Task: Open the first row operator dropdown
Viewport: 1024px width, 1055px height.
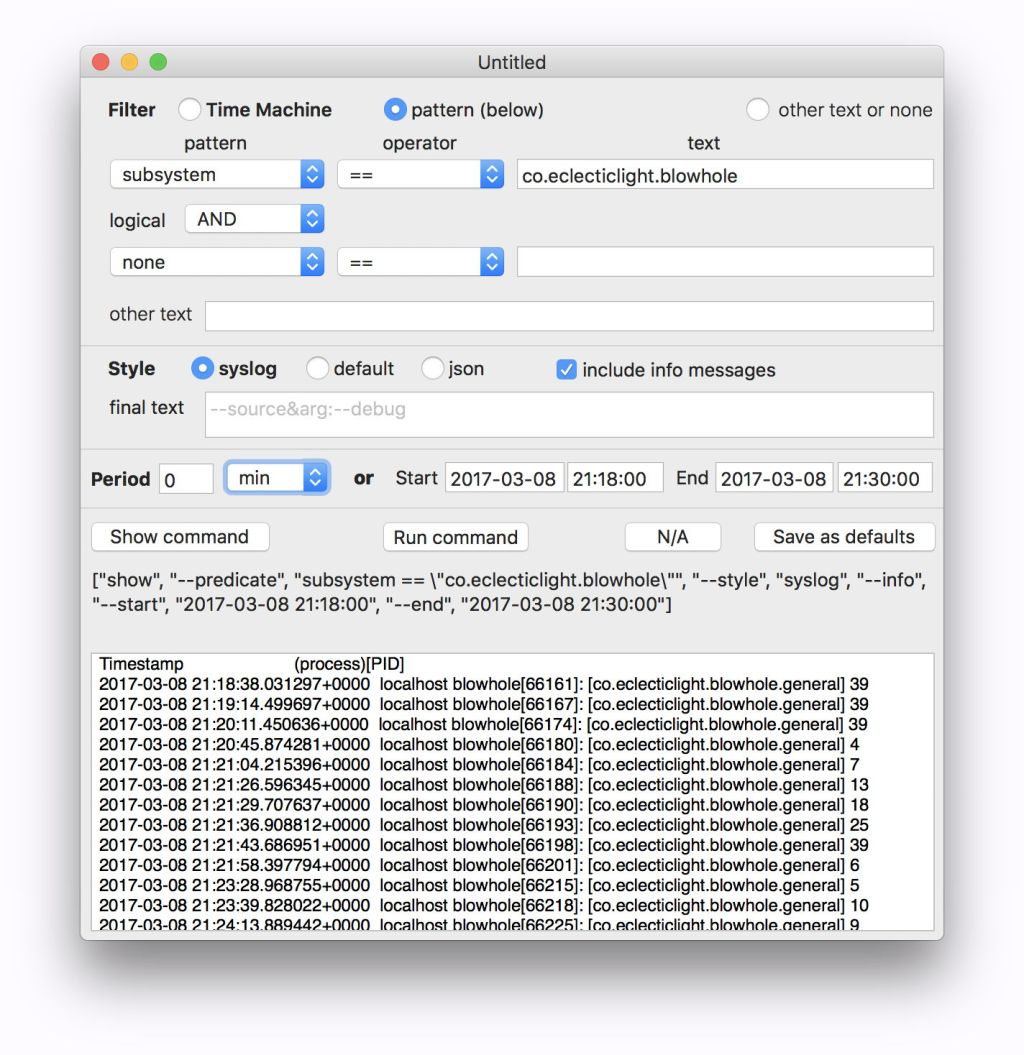Action: (420, 175)
